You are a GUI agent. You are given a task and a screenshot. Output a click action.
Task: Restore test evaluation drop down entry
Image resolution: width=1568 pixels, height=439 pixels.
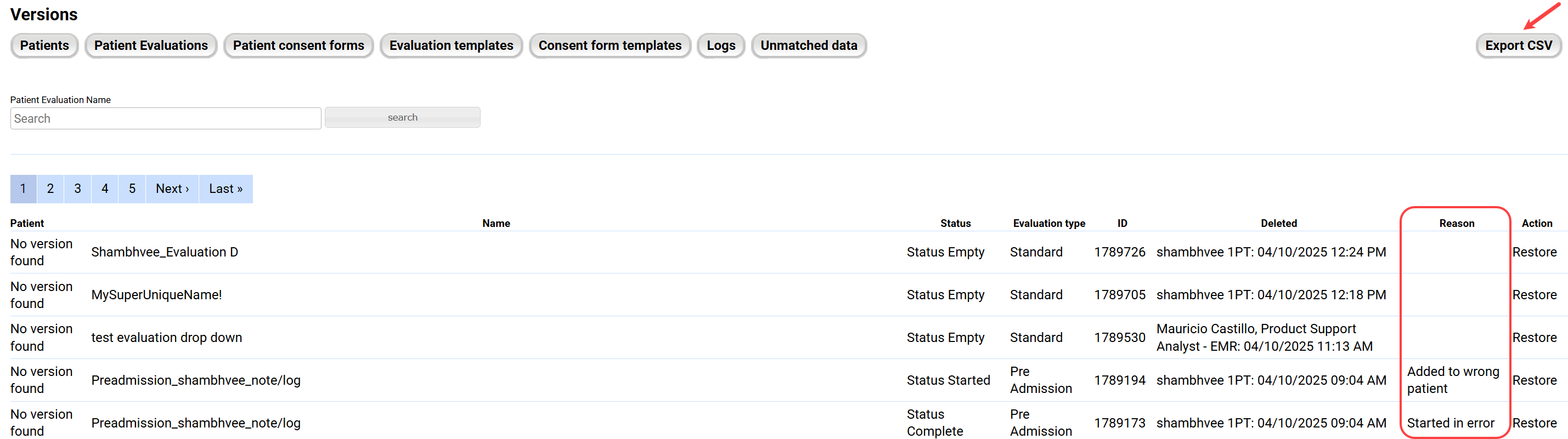pyautogui.click(x=1534, y=338)
